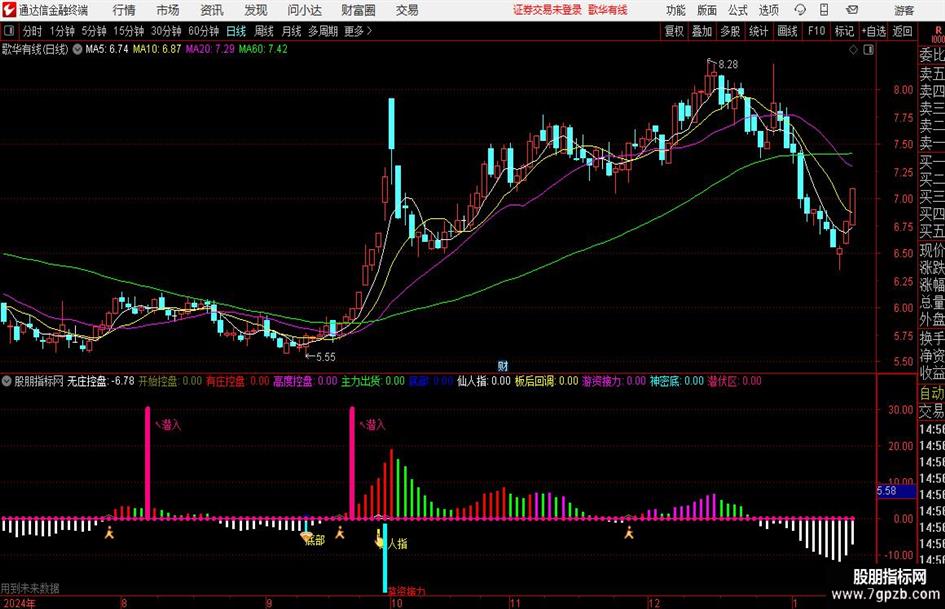Switch to 分时 period tab

point(32,31)
